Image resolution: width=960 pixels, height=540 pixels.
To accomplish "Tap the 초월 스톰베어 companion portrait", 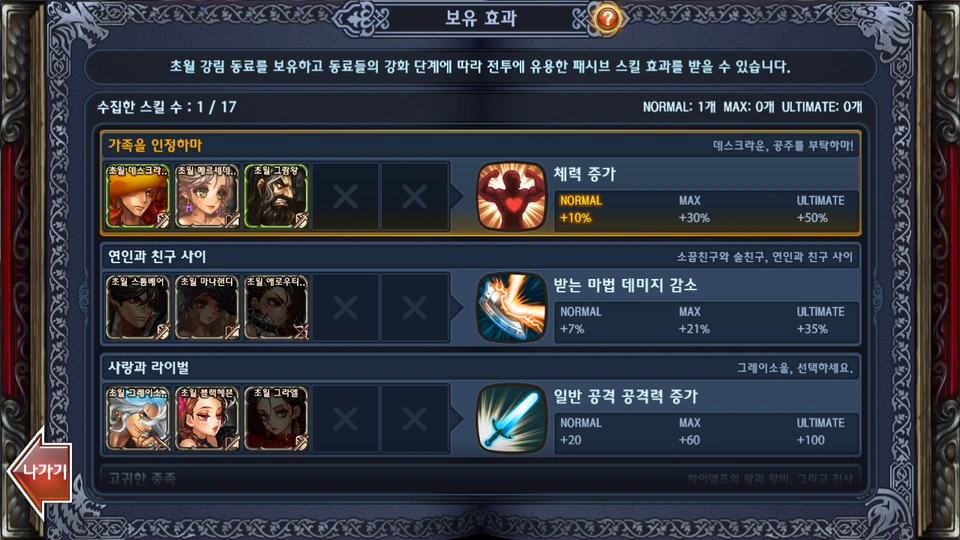I will tap(138, 307).
